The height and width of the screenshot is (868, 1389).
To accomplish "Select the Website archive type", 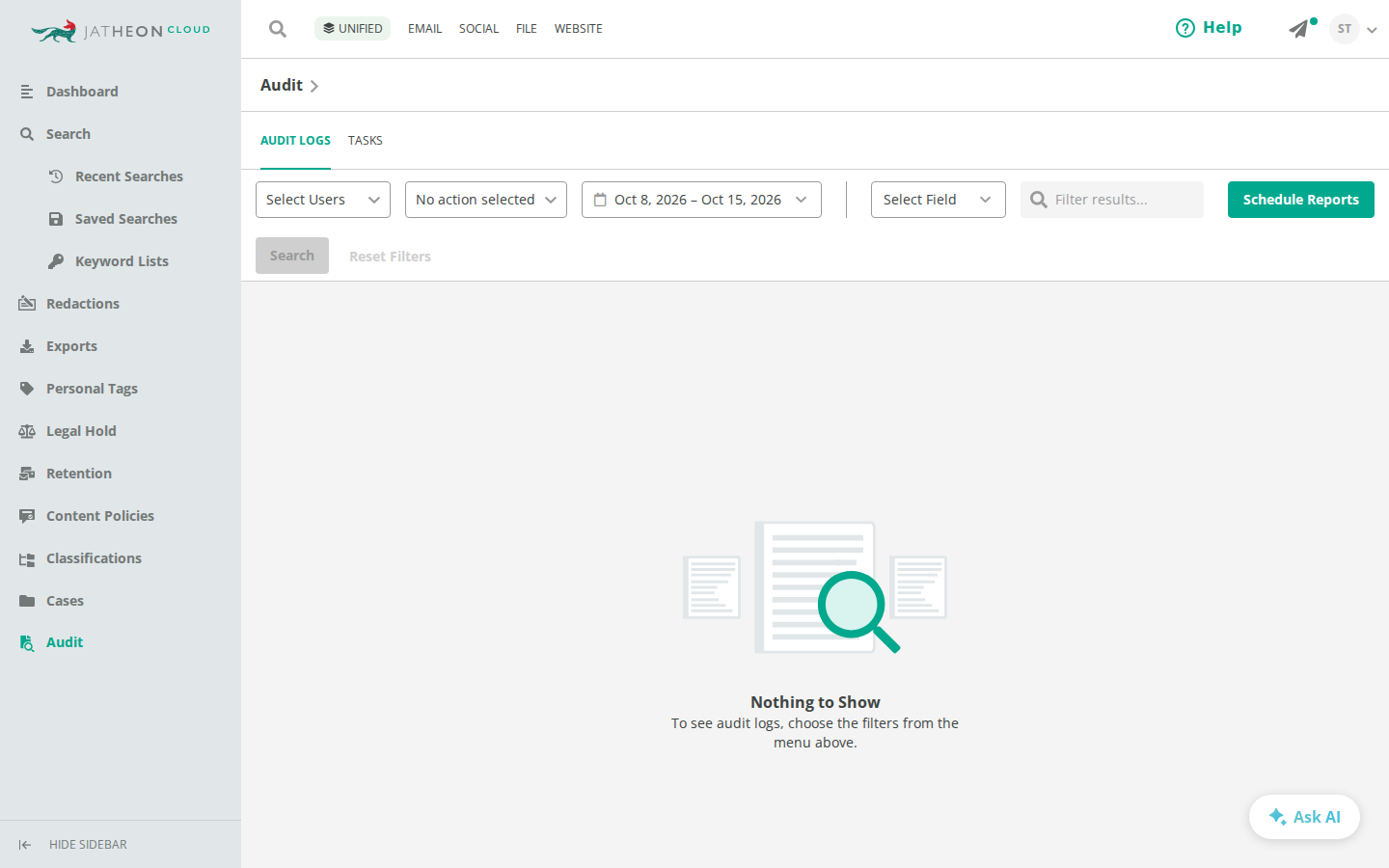I will click(x=579, y=29).
